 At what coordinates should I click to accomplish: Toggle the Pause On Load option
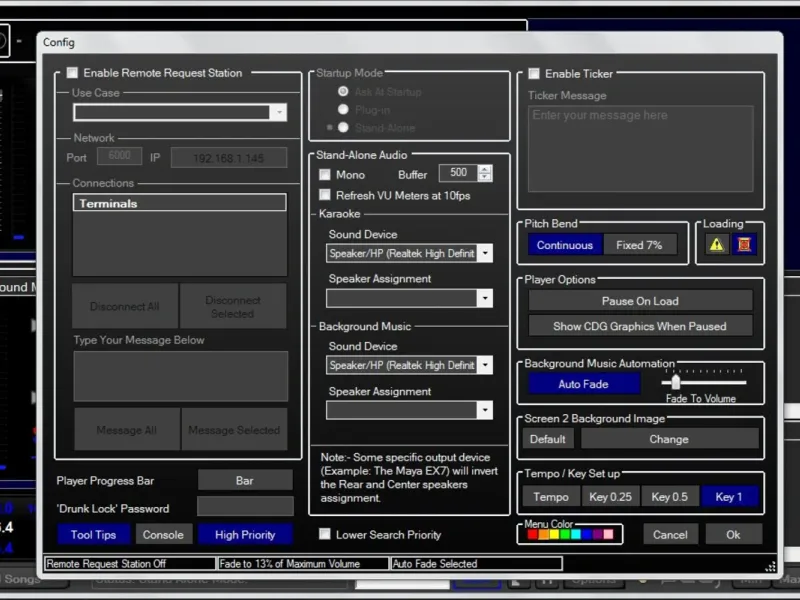tap(640, 301)
